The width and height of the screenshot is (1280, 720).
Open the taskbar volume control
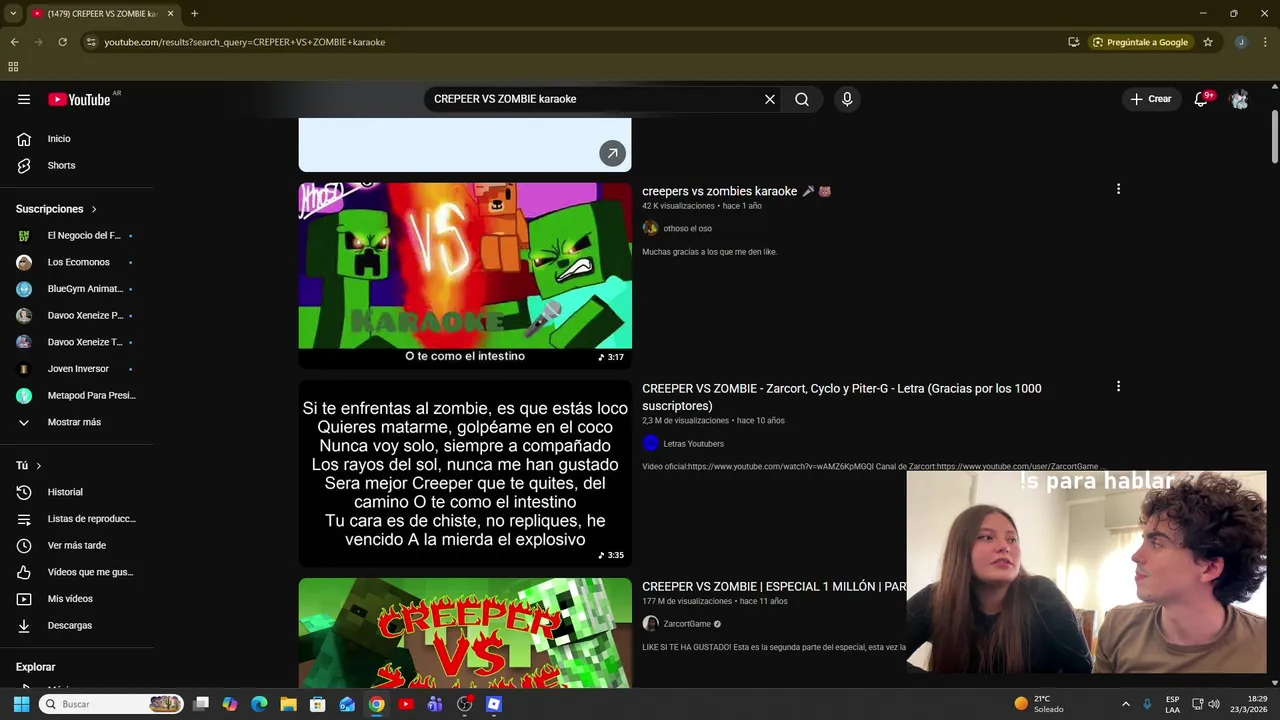[x=1214, y=704]
